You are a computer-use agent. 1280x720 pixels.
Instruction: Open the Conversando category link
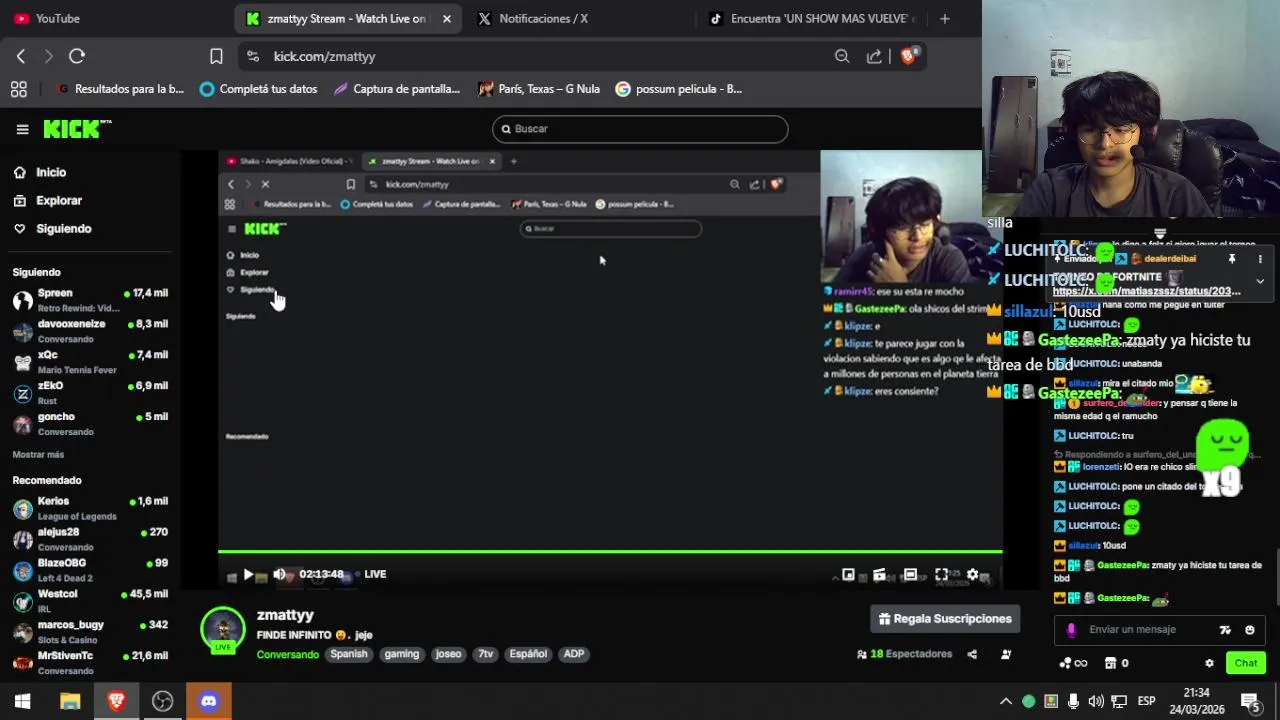(287, 654)
